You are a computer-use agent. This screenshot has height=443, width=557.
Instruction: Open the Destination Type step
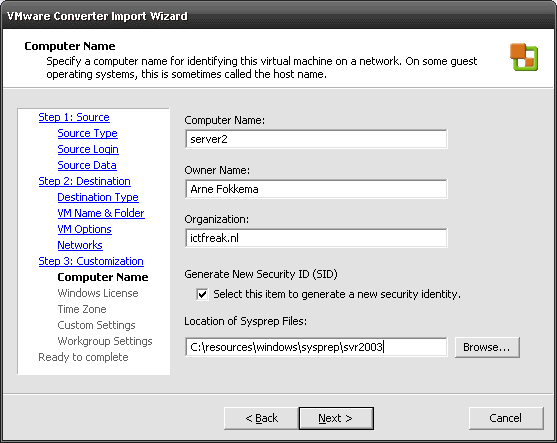[98, 197]
